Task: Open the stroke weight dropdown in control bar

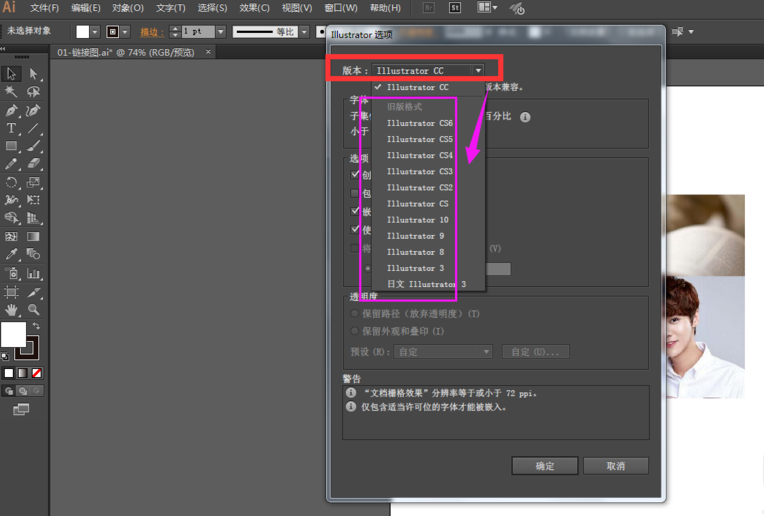Action: click(x=221, y=32)
